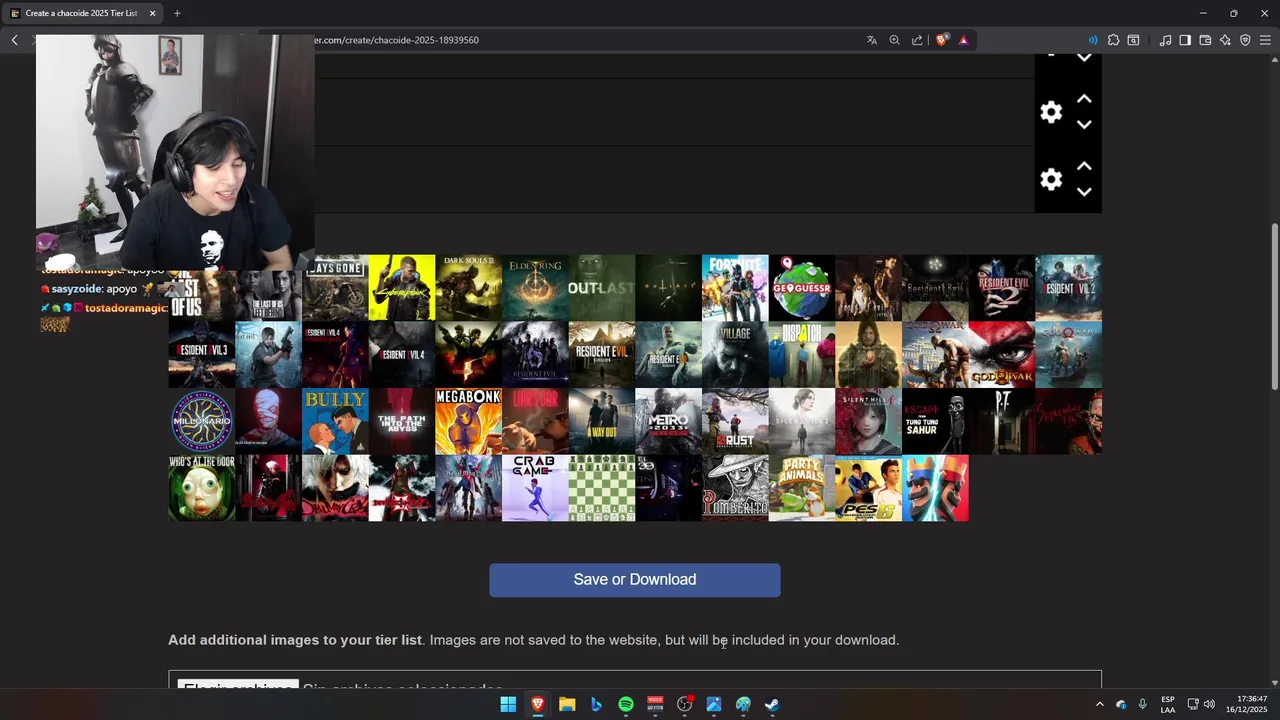This screenshot has width=1280, height=720.
Task: Move the upper gear's tier row up
Action: tap(1084, 99)
